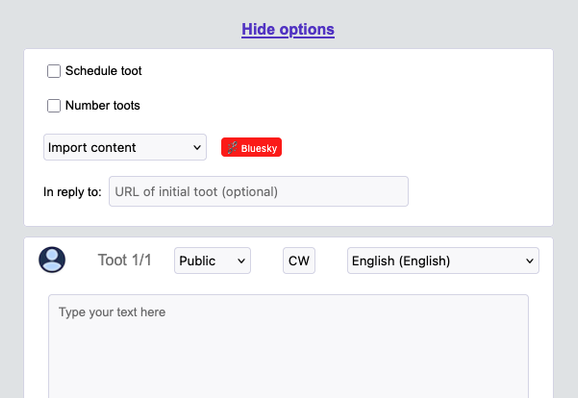Screen dimensions: 578x398
Task: Click the Hide options link
Action: [288, 29]
